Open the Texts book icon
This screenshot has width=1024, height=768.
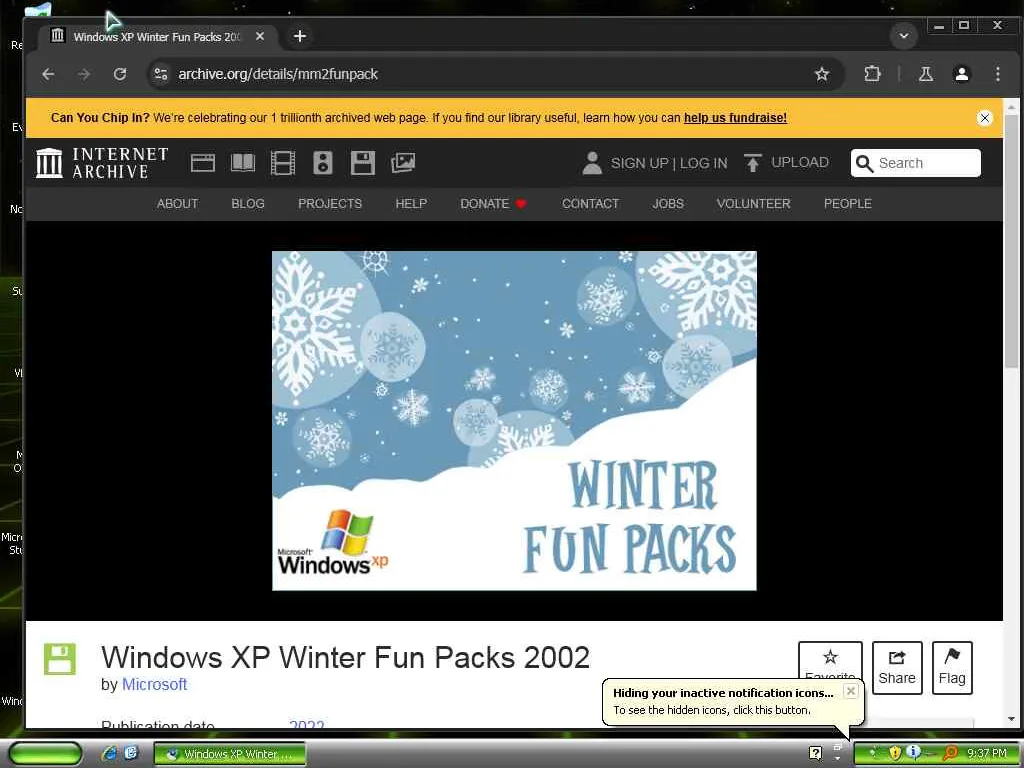pyautogui.click(x=243, y=163)
